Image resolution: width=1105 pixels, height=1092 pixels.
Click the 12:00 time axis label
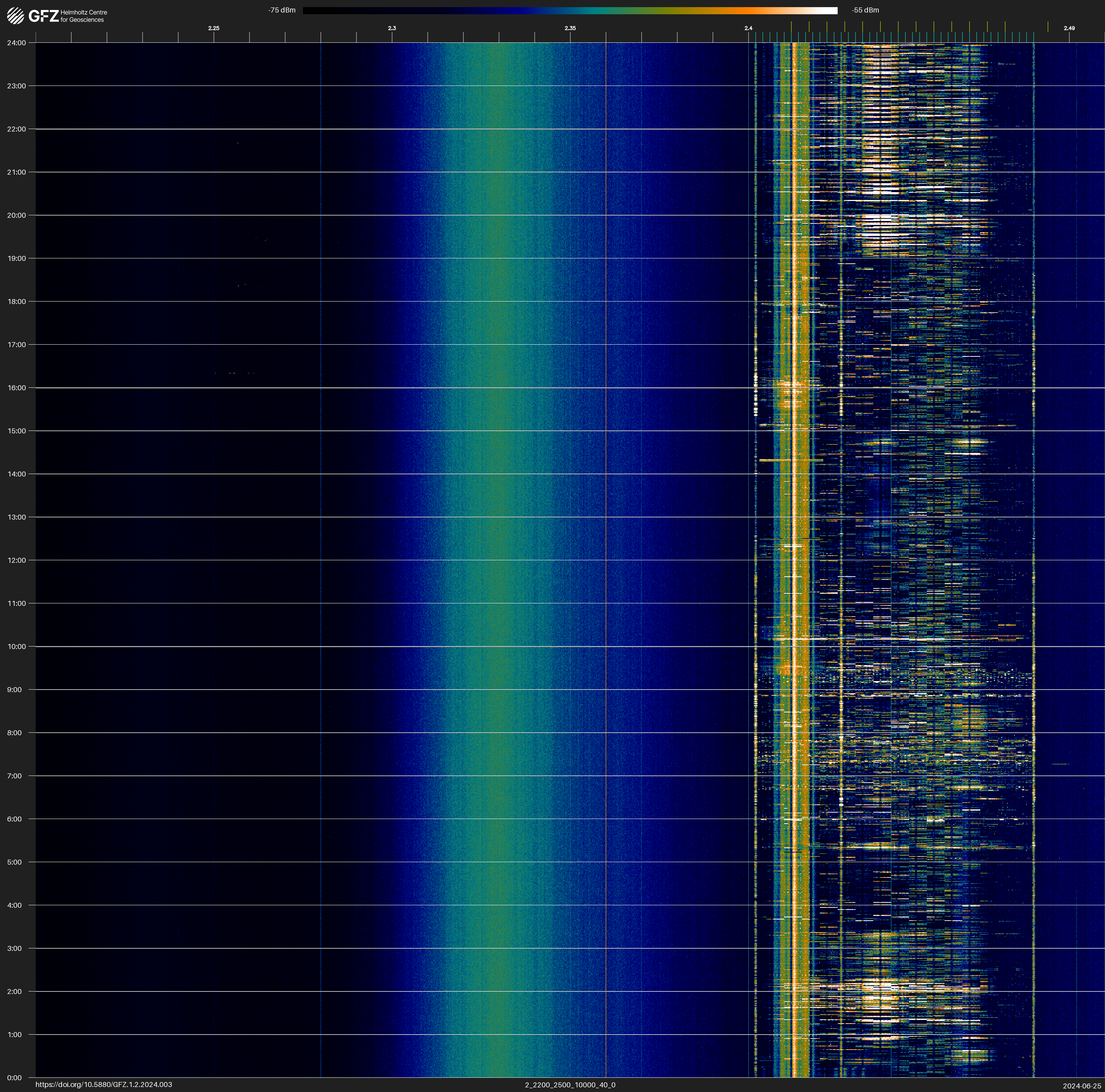16,560
